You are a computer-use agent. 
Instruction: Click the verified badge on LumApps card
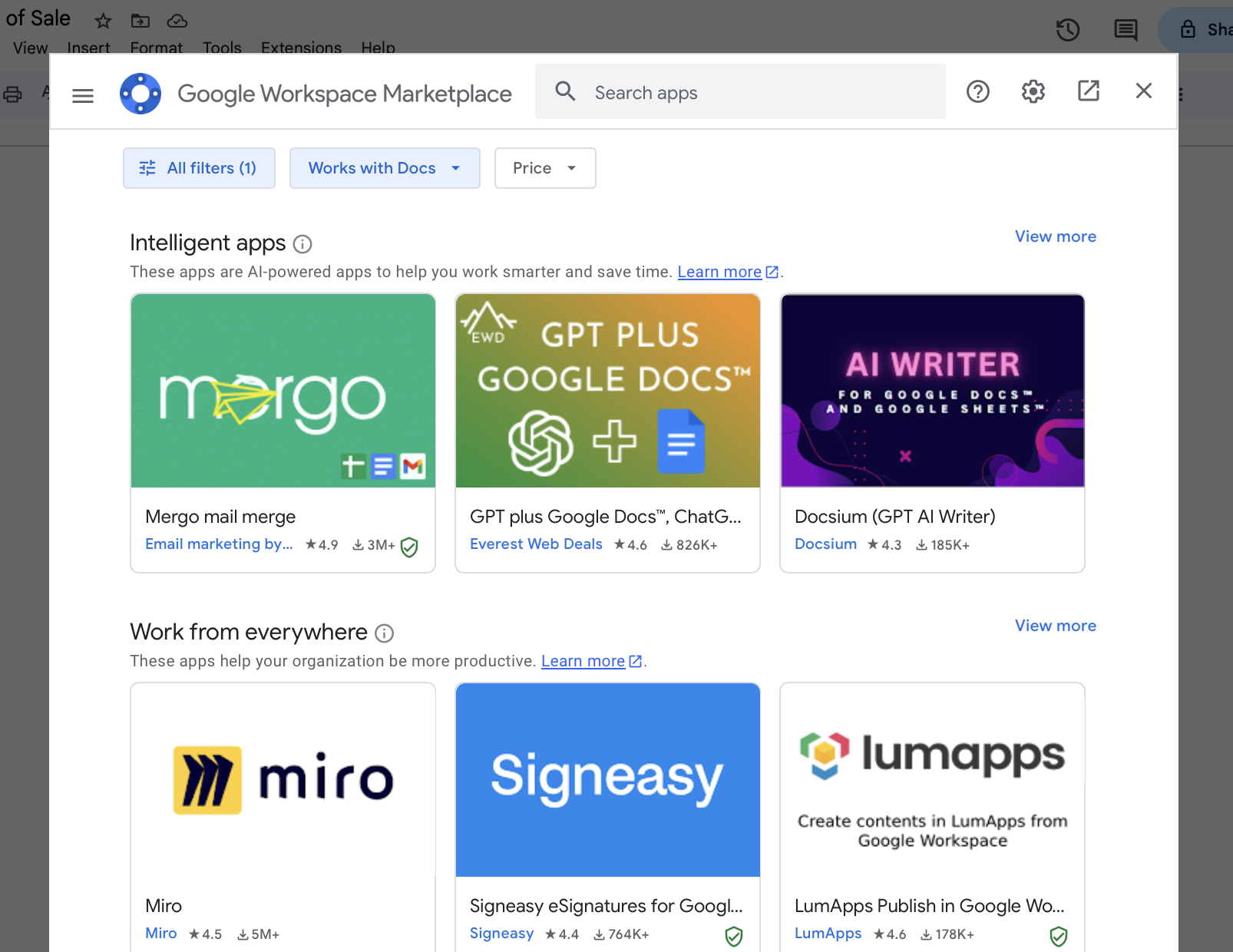(1059, 936)
